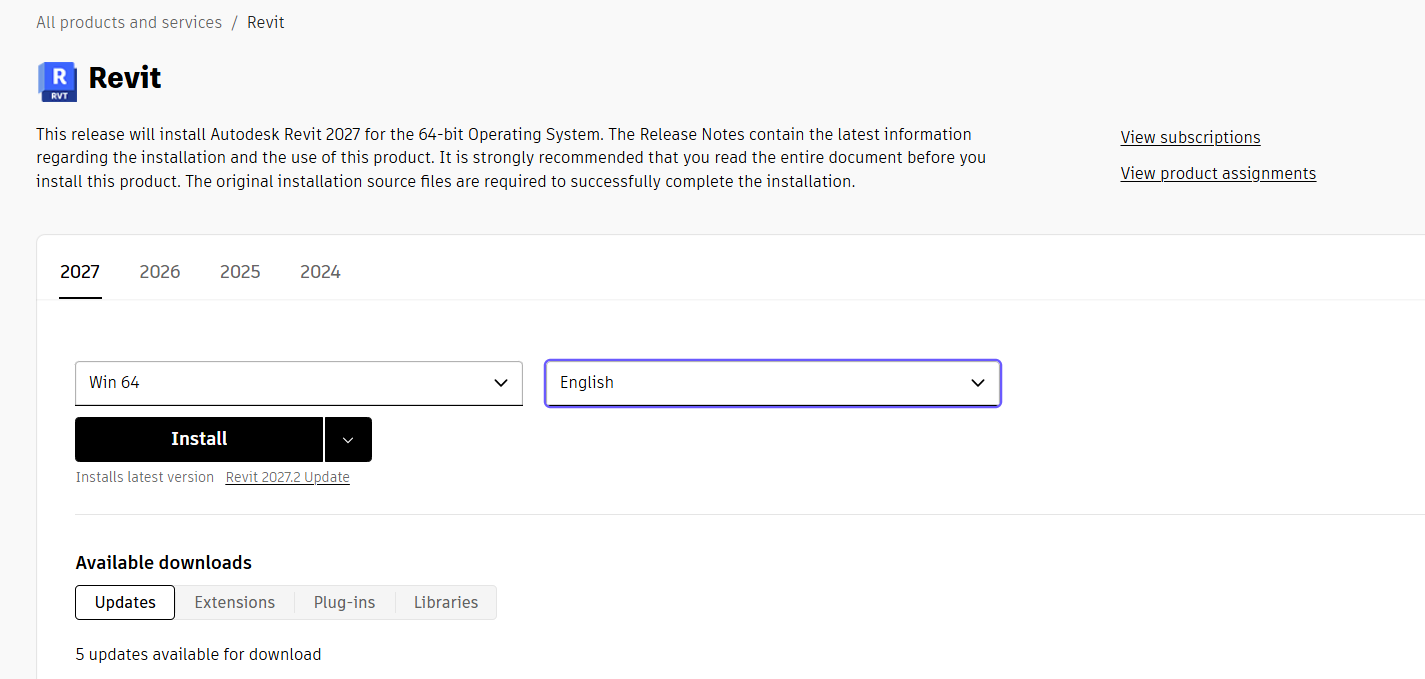This screenshot has height=679, width=1425.
Task: Open the Revit 2027.2 Update link
Action: [x=288, y=477]
